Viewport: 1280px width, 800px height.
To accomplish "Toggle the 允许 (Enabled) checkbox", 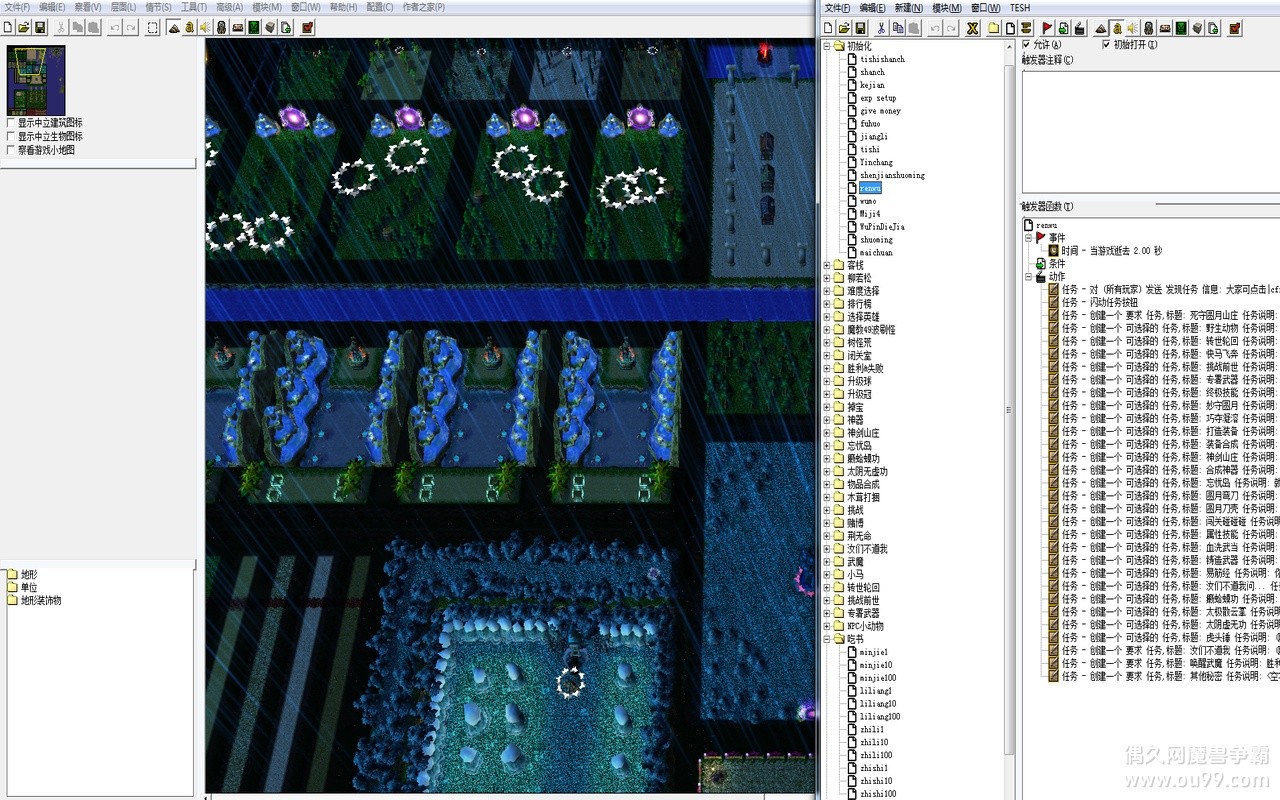I will click(x=1027, y=45).
